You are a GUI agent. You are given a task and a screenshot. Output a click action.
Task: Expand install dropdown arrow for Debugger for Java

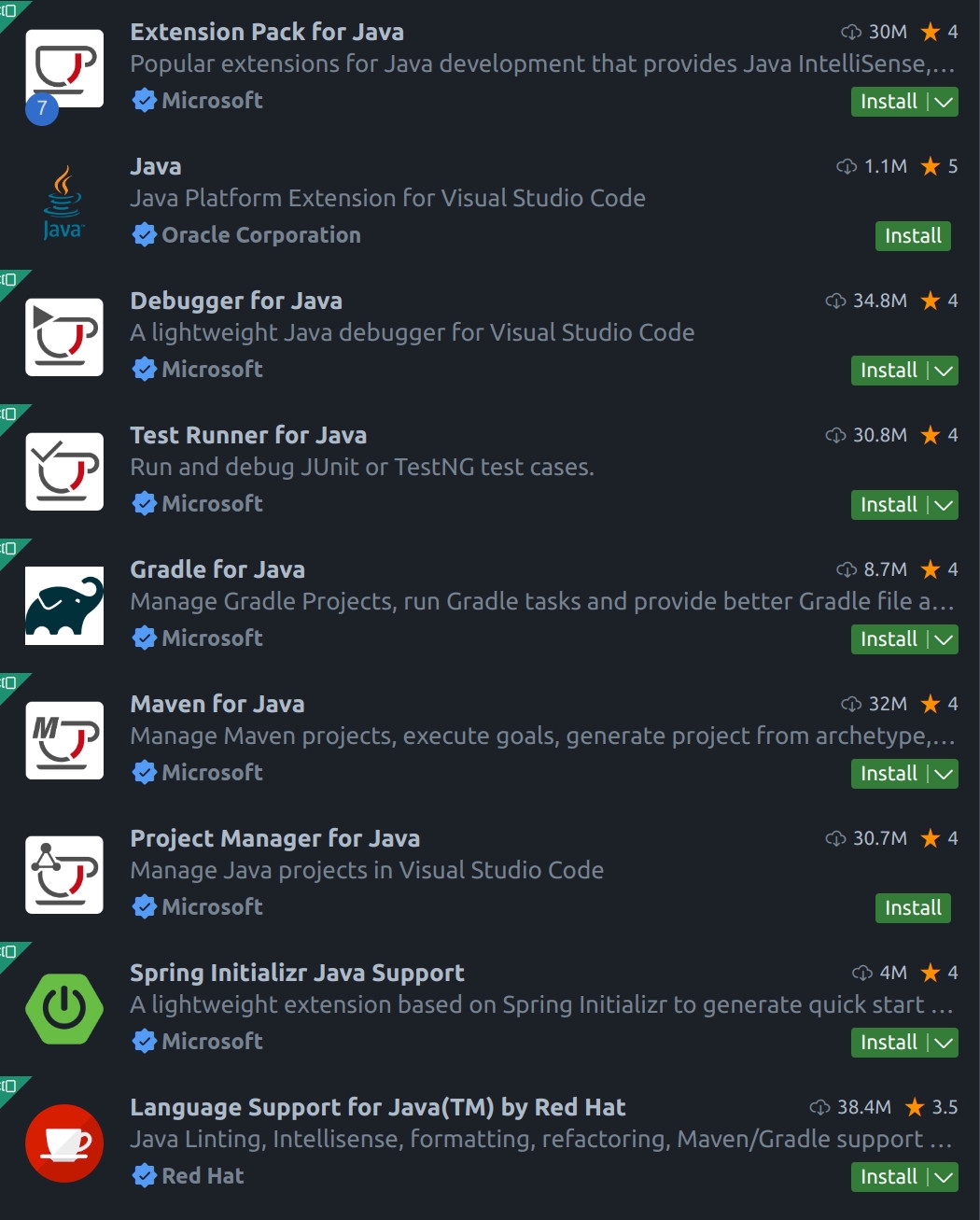coord(945,371)
